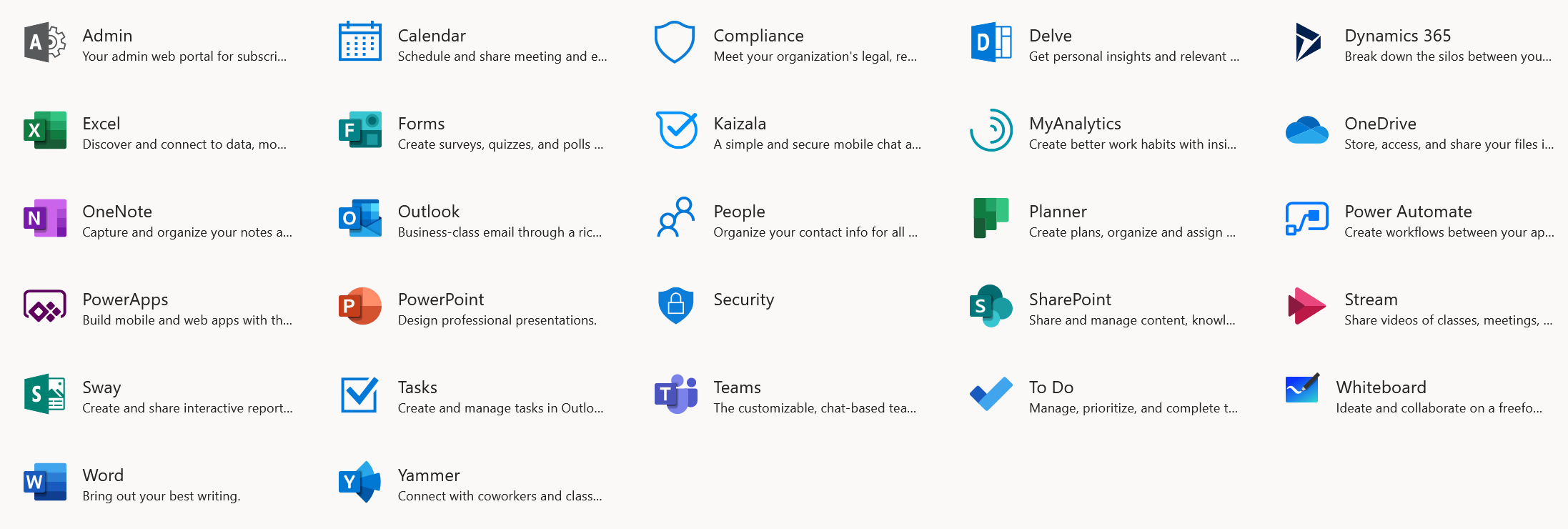This screenshot has height=529, width=1568.
Task: Click the OneNote app name
Action: pyautogui.click(x=117, y=212)
